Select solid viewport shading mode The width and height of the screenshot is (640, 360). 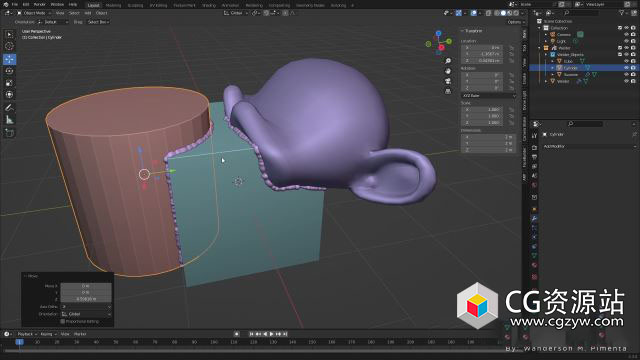(x=503, y=13)
